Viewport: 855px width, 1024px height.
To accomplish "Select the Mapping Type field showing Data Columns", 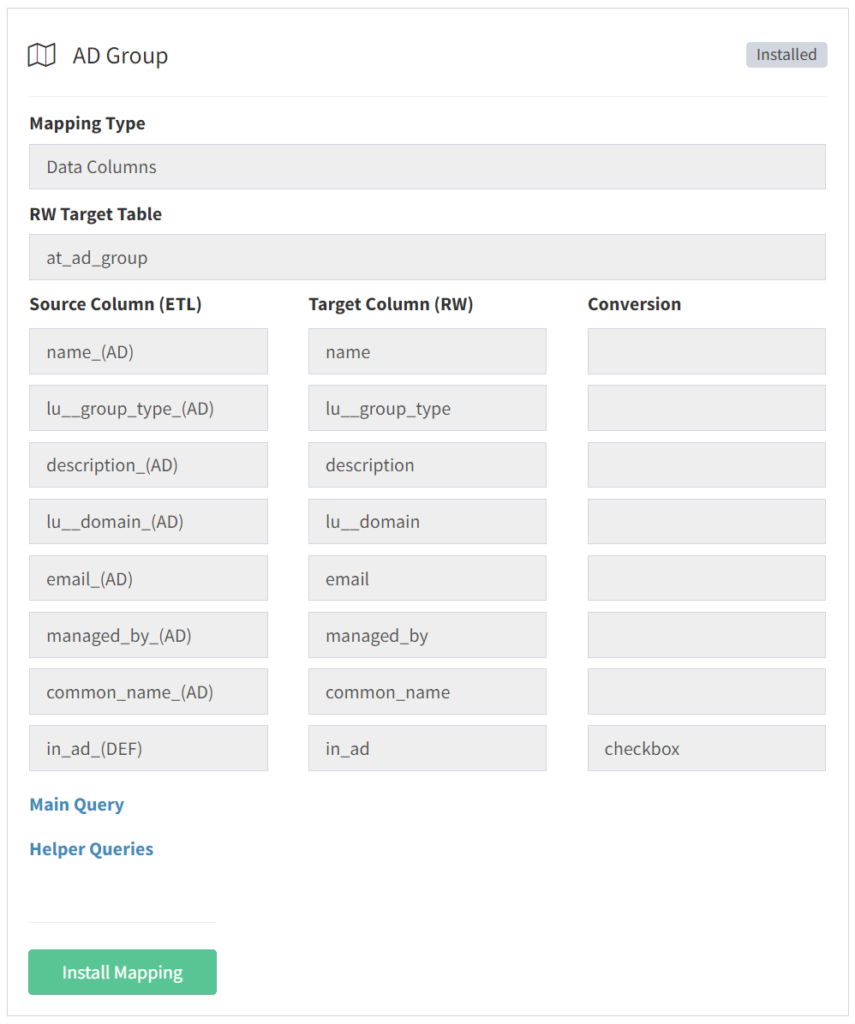I will click(x=427, y=166).
